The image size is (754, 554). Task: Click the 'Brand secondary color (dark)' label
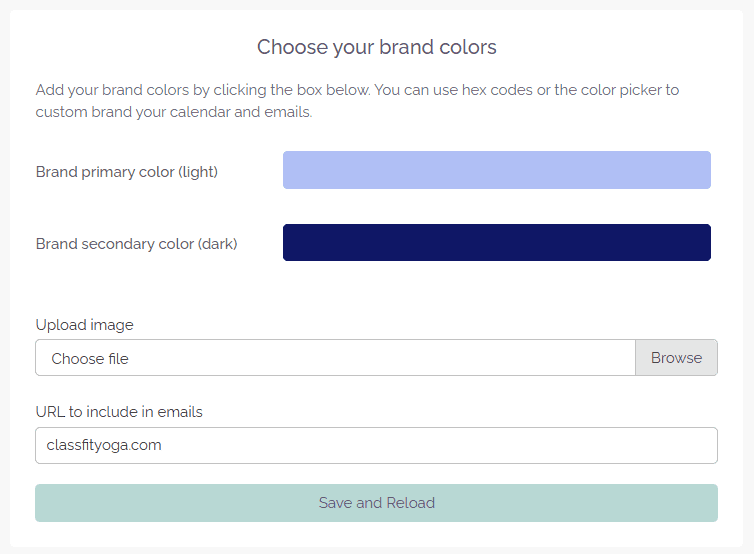[x=137, y=244]
